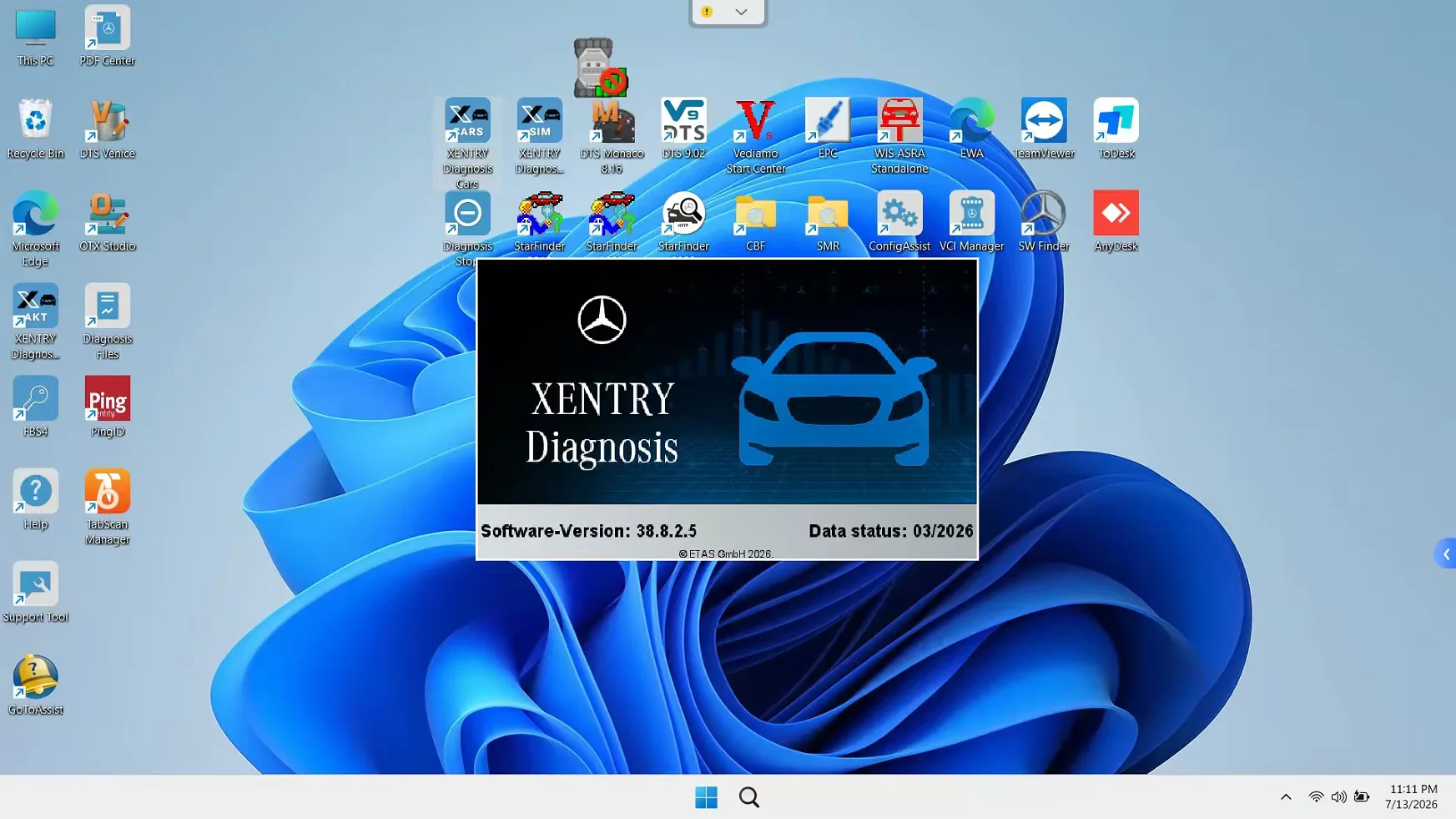Expand the side panel arrow on right edge
The width and height of the screenshot is (1456, 819).
pos(1446,554)
